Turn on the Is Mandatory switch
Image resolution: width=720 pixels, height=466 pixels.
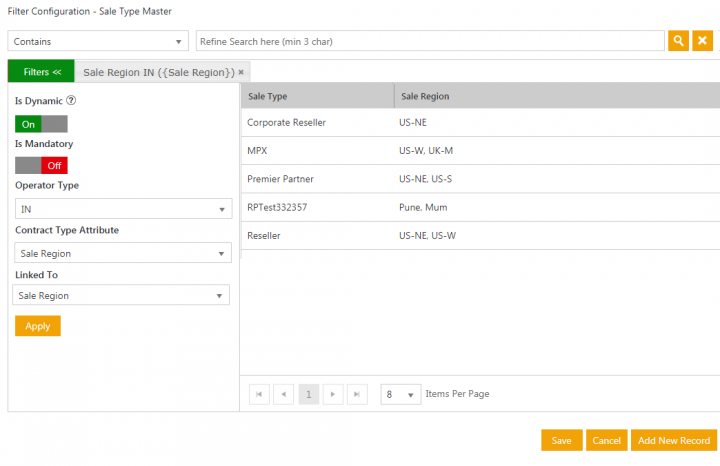(x=41, y=165)
